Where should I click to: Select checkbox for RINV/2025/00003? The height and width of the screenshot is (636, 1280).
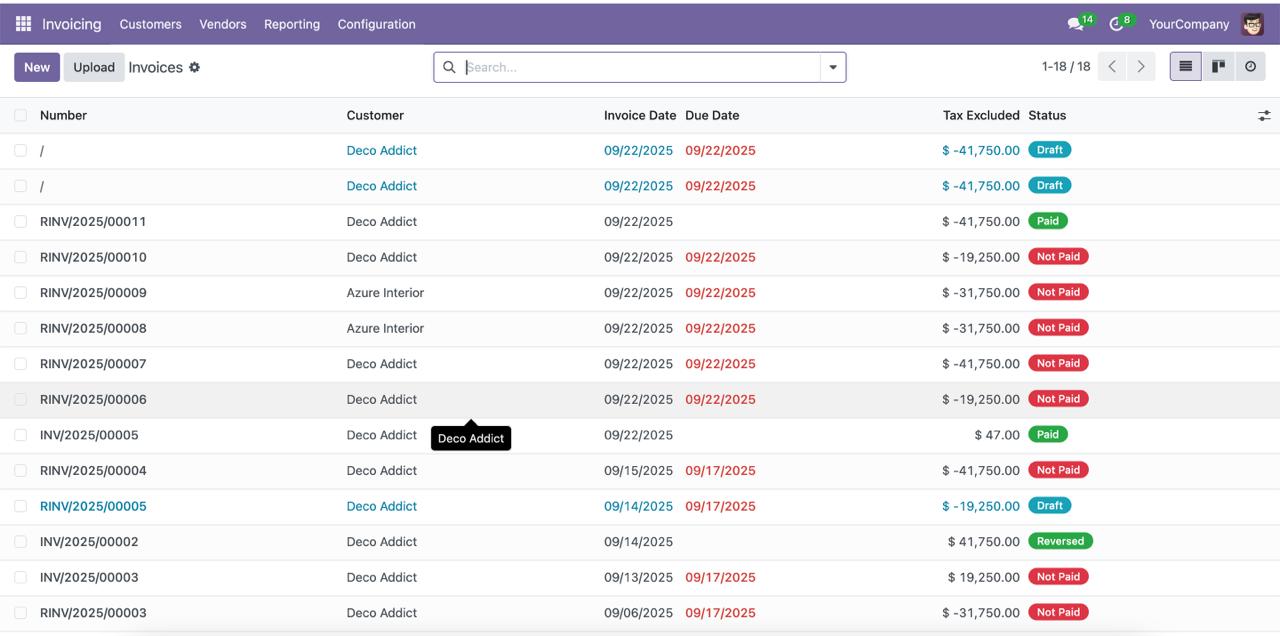click(20, 613)
